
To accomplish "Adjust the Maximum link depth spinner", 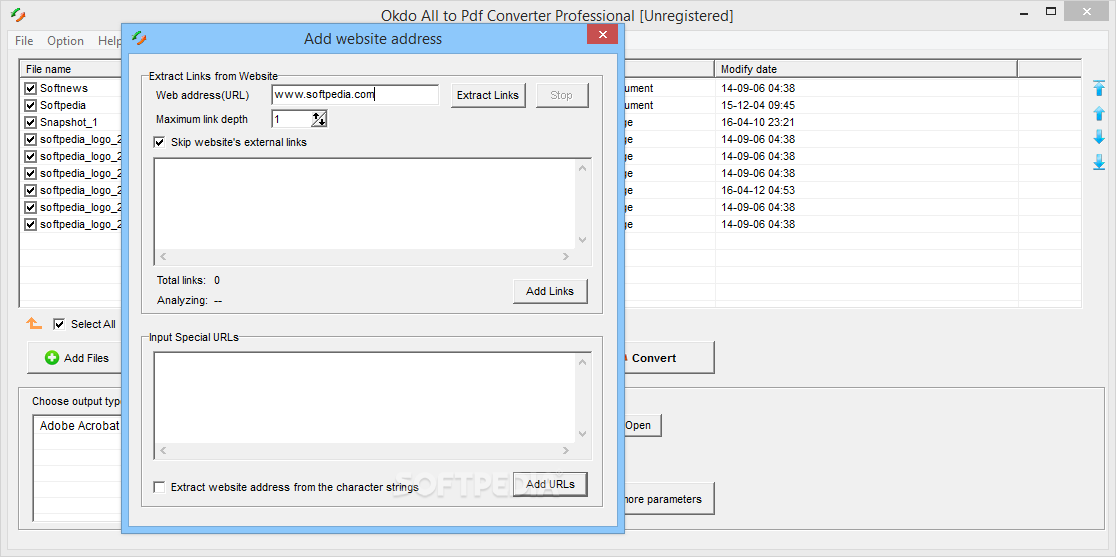I will [319, 119].
